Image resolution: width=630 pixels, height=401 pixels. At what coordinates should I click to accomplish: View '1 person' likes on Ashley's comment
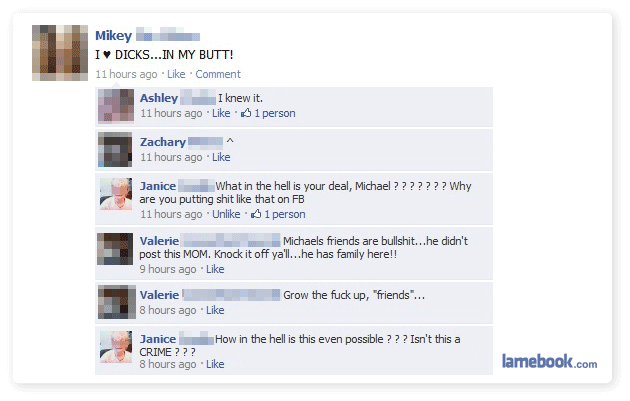point(275,113)
